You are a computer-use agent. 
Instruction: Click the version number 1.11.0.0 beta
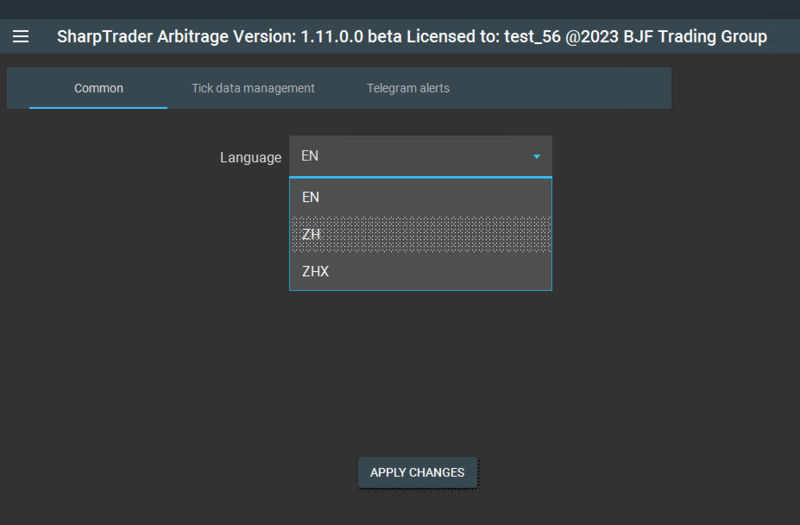(367, 37)
